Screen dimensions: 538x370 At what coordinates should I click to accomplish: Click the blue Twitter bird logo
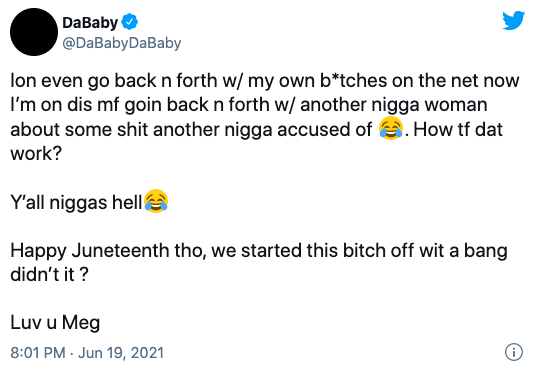pos(513,21)
